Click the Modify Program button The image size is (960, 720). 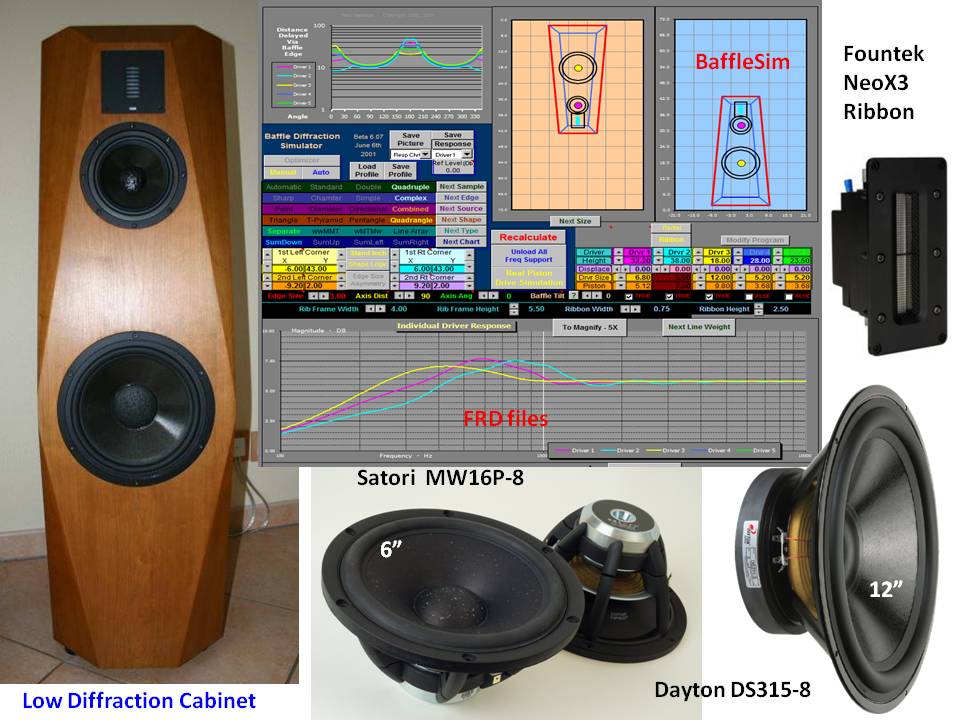(754, 240)
